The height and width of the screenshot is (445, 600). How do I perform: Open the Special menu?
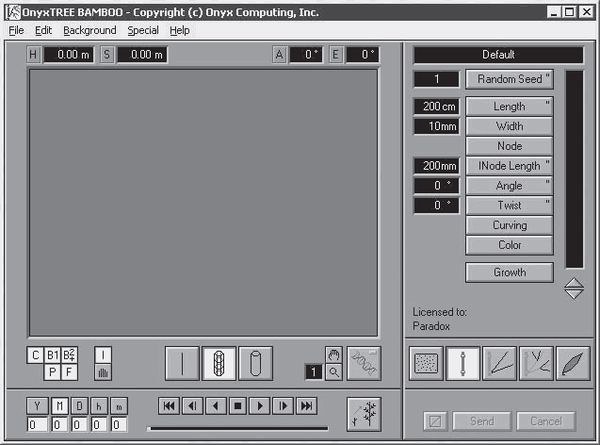[143, 30]
